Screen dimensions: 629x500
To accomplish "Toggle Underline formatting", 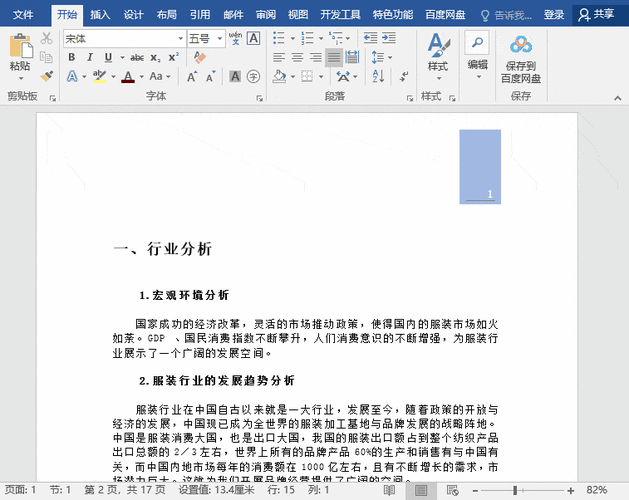I will point(108,57).
